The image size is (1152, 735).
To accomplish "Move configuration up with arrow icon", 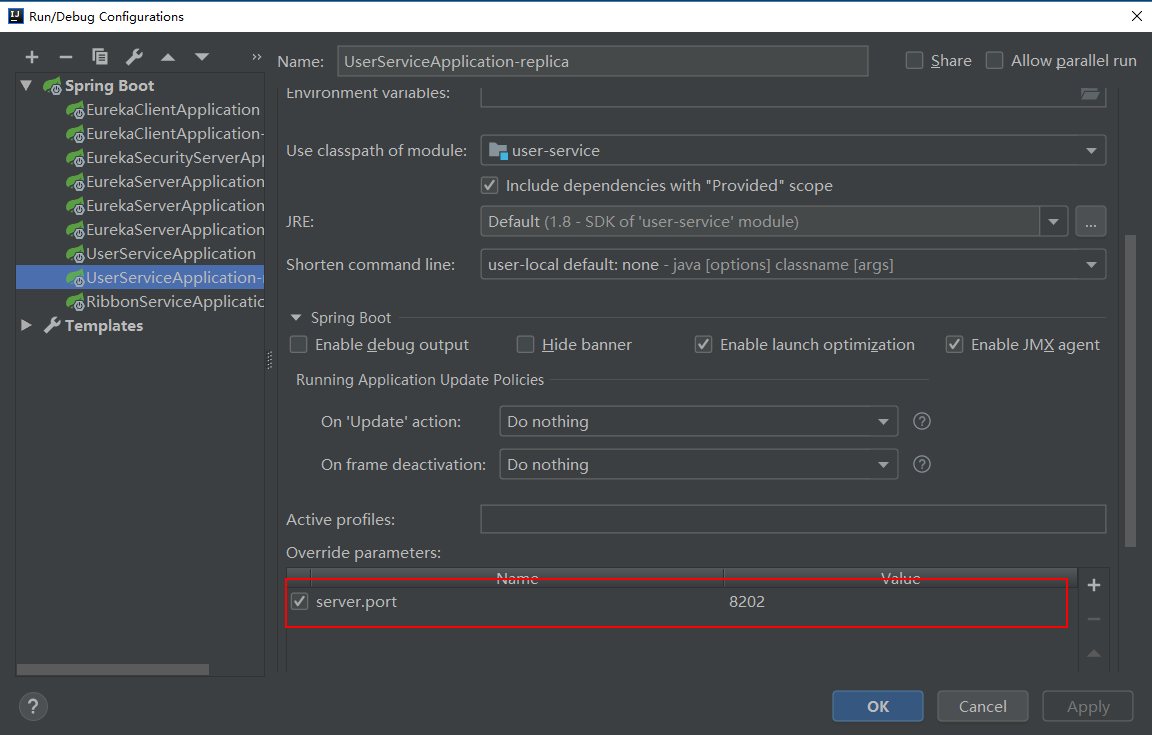I will tap(168, 57).
